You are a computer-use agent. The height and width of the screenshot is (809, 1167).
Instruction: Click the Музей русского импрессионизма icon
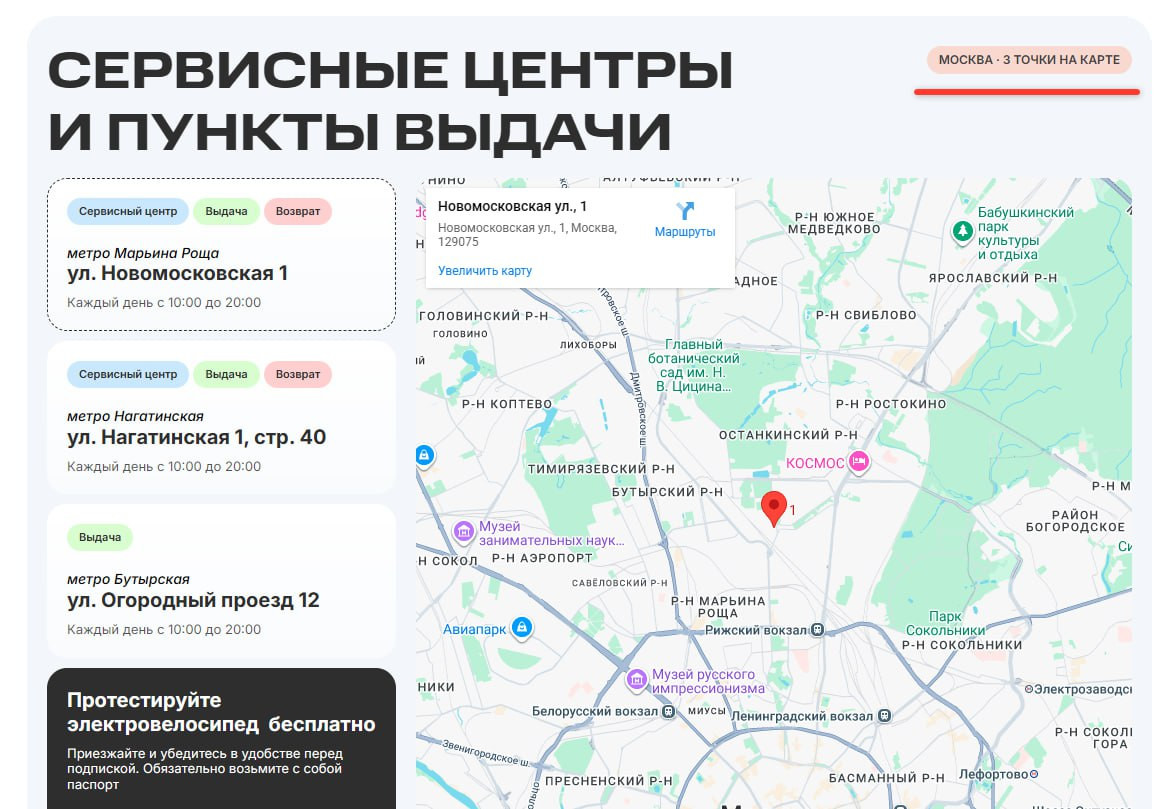click(x=636, y=679)
